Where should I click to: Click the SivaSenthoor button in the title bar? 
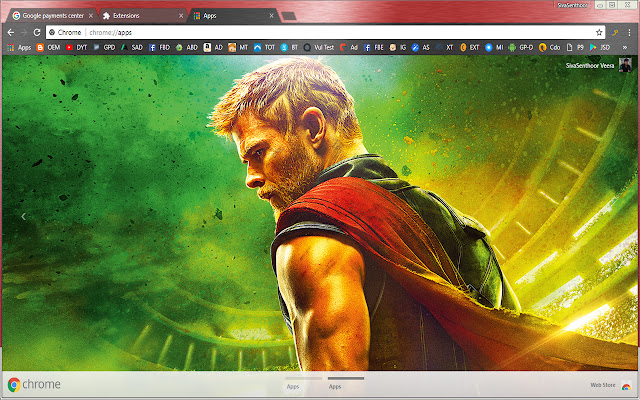coord(572,5)
